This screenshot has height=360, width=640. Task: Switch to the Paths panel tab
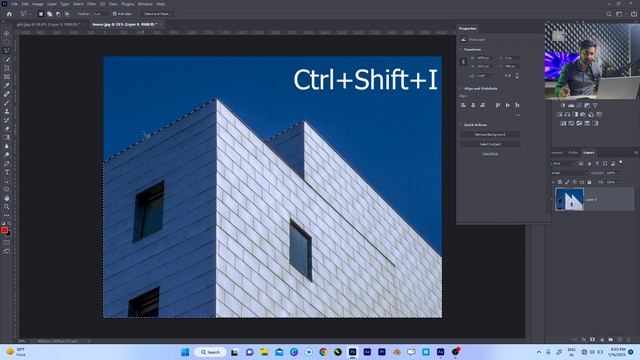573,153
